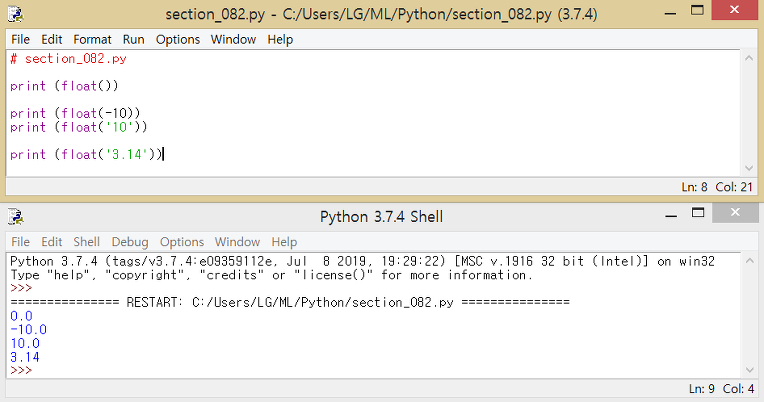Maximize the Python 3.7.4 Shell window
Image resolution: width=764 pixels, height=402 pixels.
(x=698, y=213)
